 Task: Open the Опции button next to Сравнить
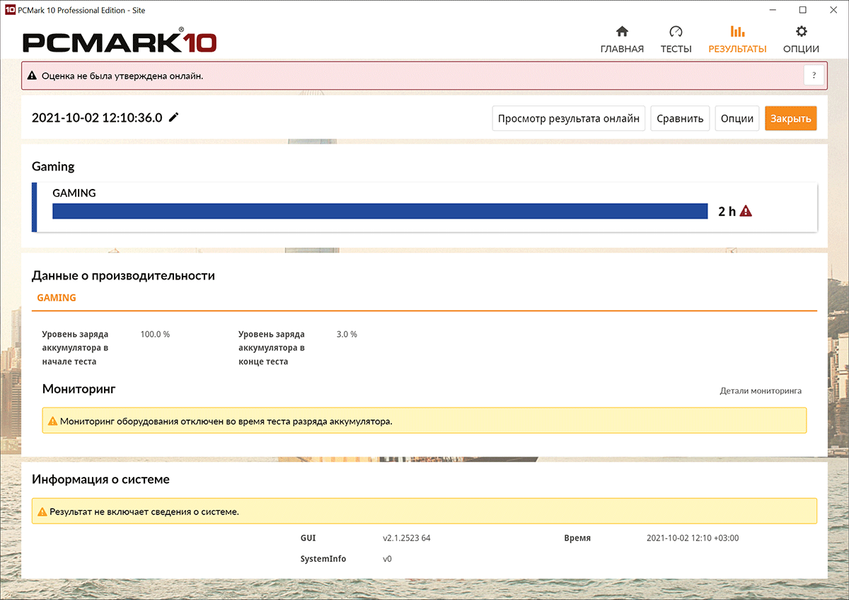click(x=737, y=118)
